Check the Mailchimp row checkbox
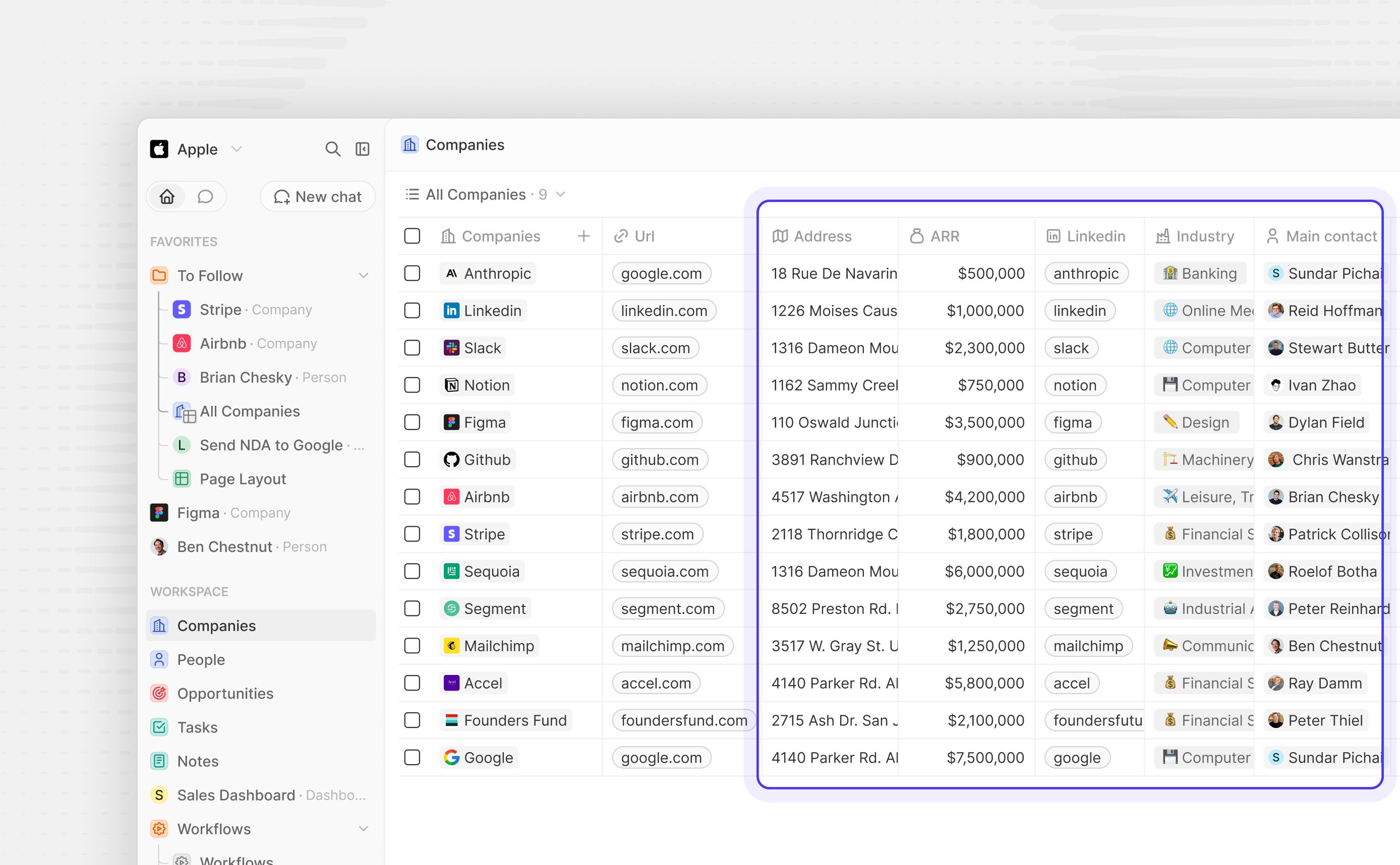Image resolution: width=1400 pixels, height=865 pixels. click(x=412, y=645)
